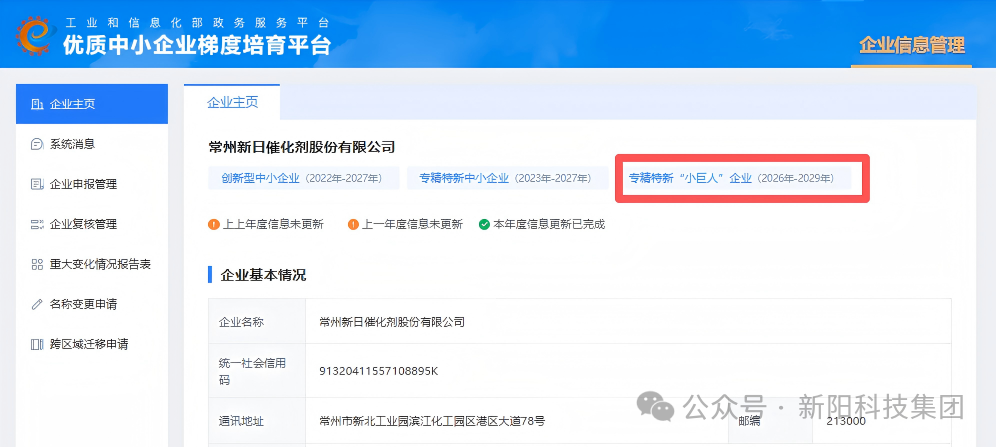Click company name value in 企业名称 row
This screenshot has height=447, width=996.
pos(392,322)
